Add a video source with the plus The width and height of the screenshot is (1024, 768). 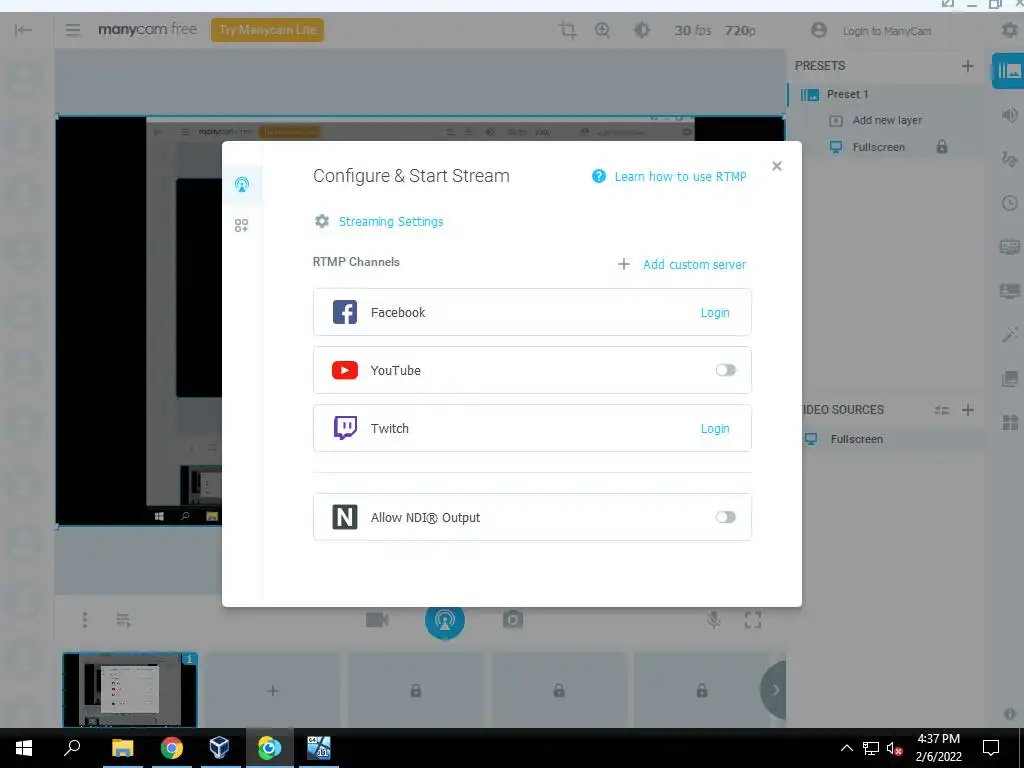coord(968,410)
